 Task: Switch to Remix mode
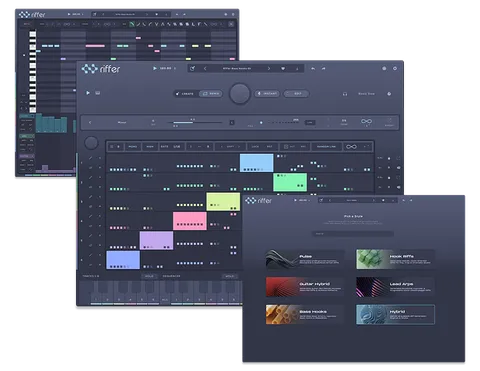point(211,94)
